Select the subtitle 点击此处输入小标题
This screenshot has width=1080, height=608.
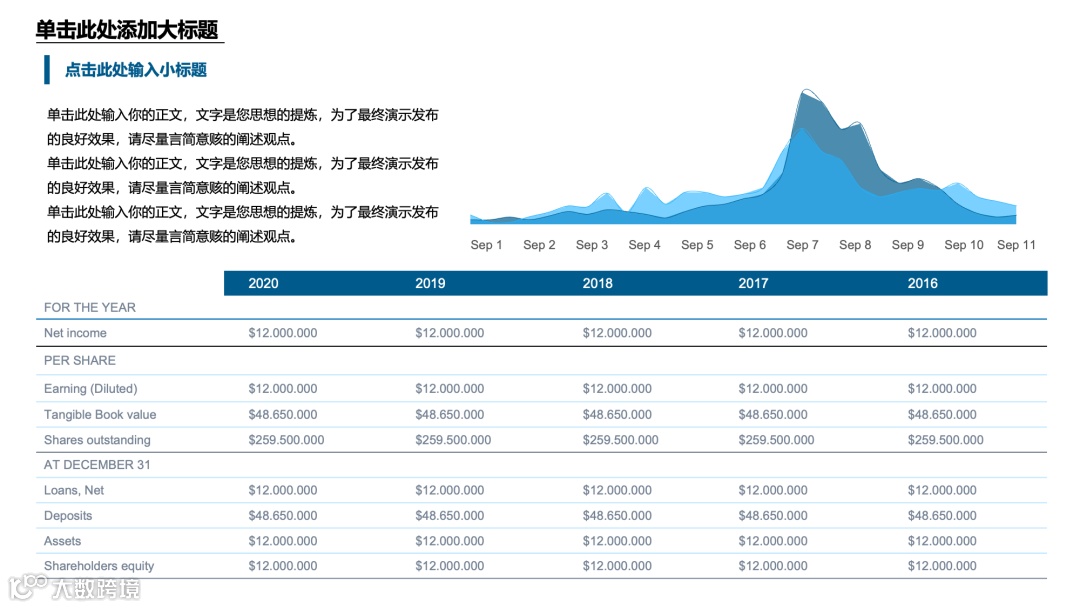[136, 70]
